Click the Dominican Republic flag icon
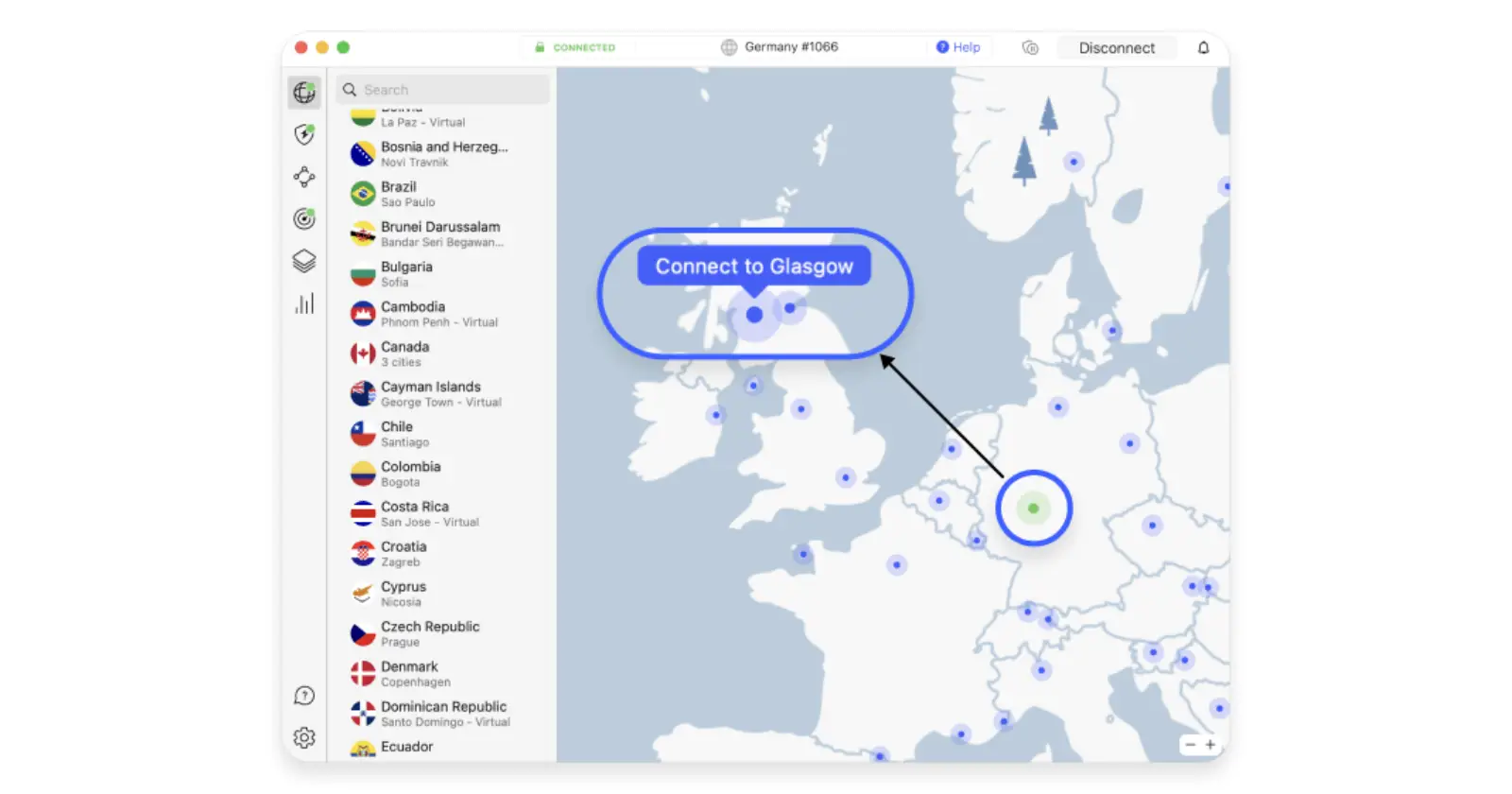1512x794 pixels. (x=363, y=714)
